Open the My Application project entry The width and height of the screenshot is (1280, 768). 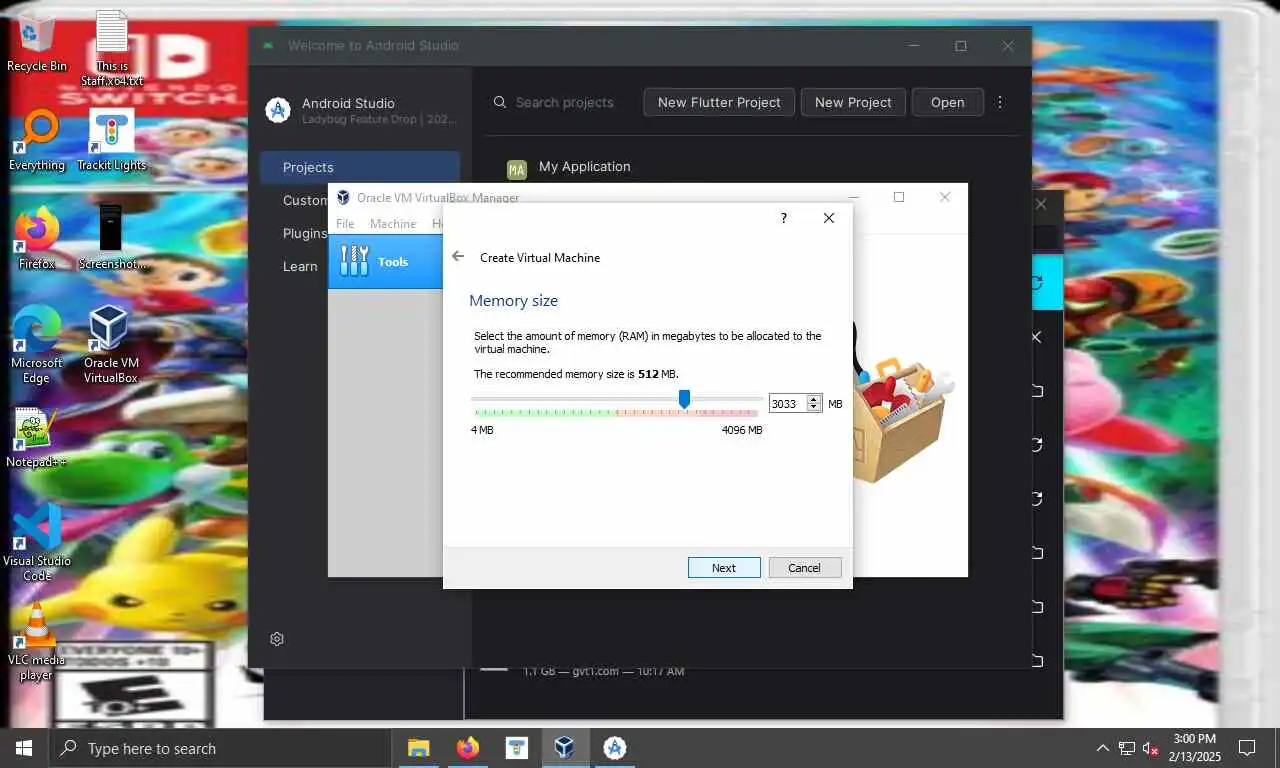pos(584,166)
